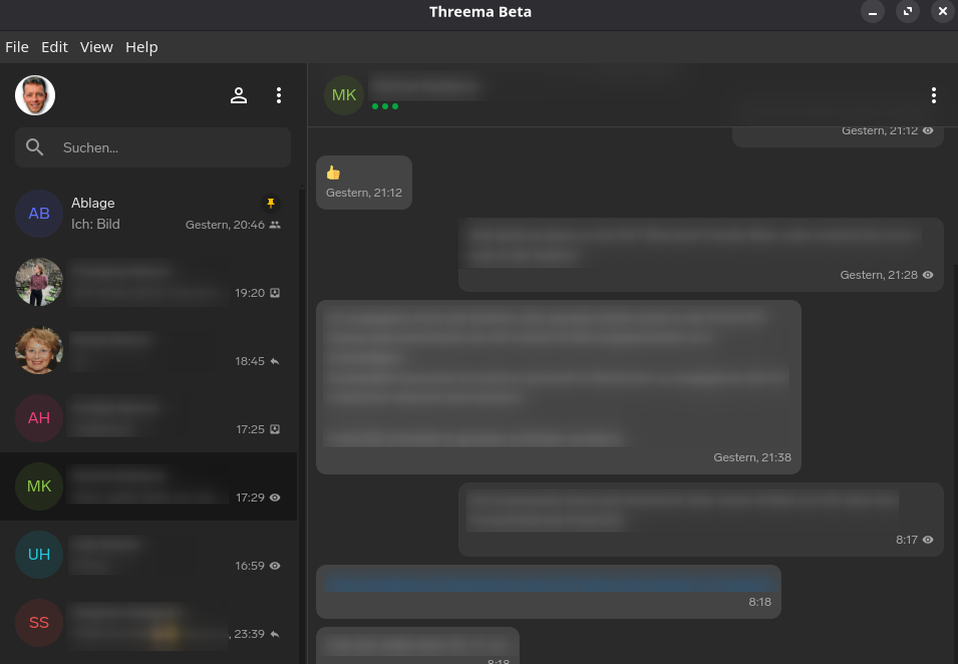Click the MK avatar in the chat list

click(x=39, y=486)
